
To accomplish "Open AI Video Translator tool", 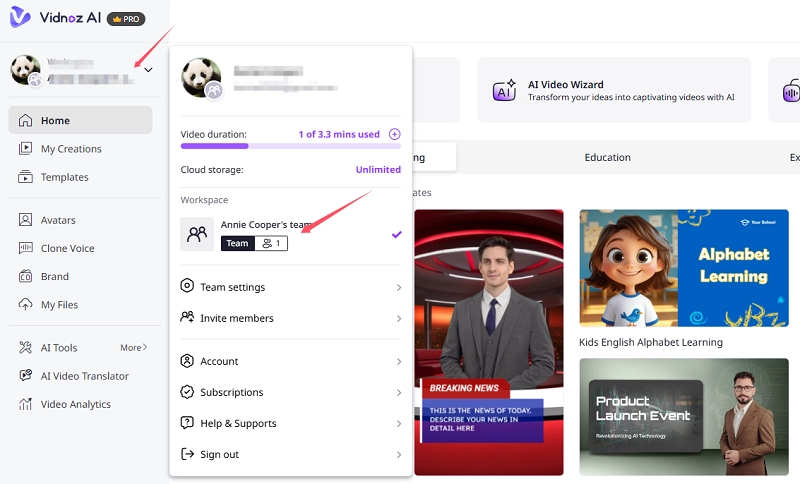I will [84, 376].
